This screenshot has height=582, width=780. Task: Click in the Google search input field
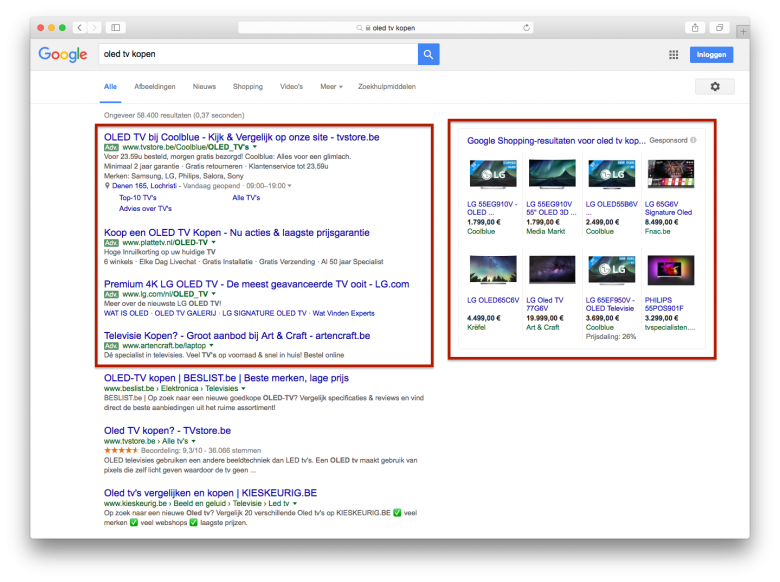tap(258, 54)
